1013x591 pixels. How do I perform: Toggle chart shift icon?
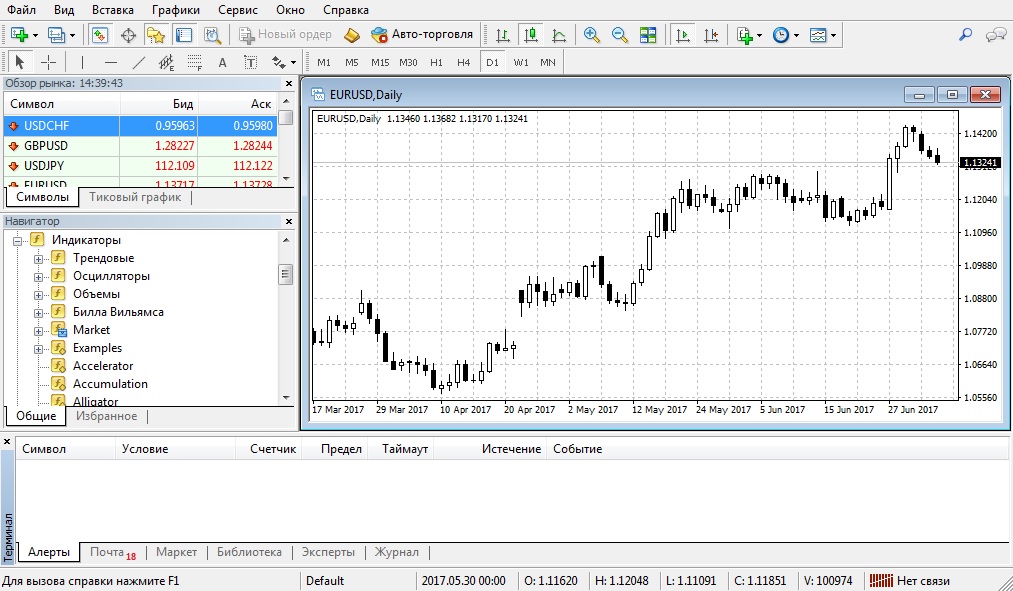coord(711,35)
